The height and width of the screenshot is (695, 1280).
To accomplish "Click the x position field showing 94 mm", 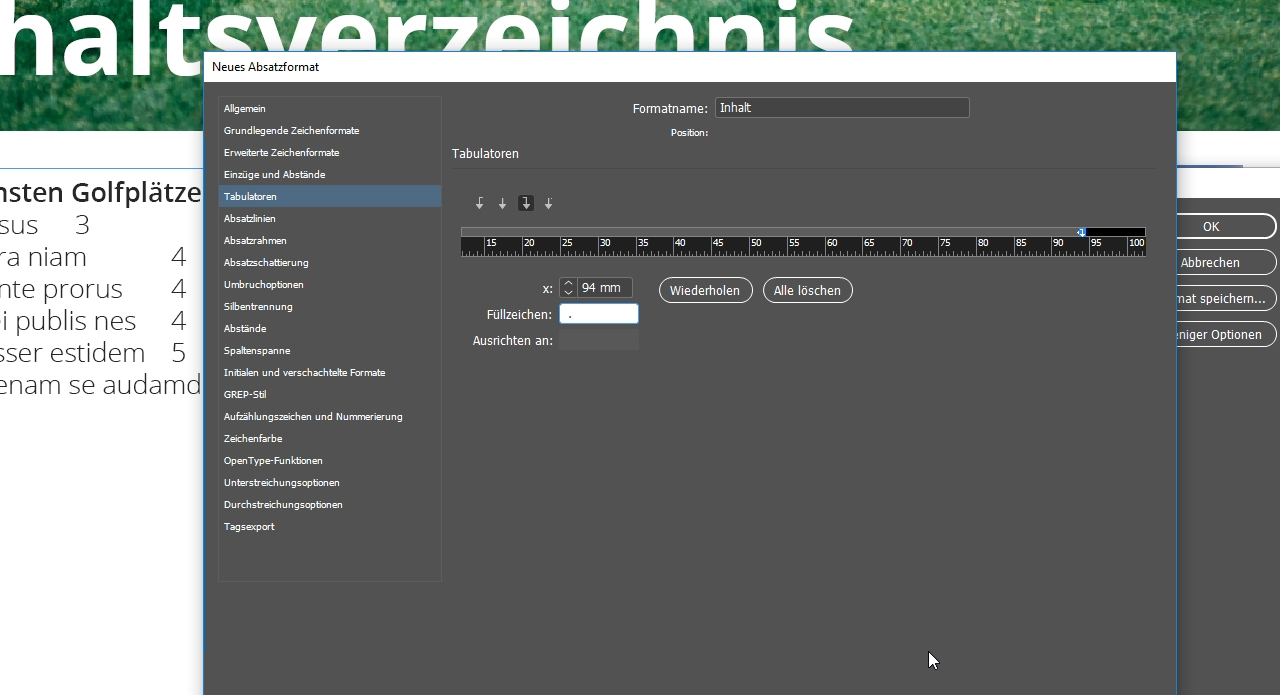I will (604, 288).
